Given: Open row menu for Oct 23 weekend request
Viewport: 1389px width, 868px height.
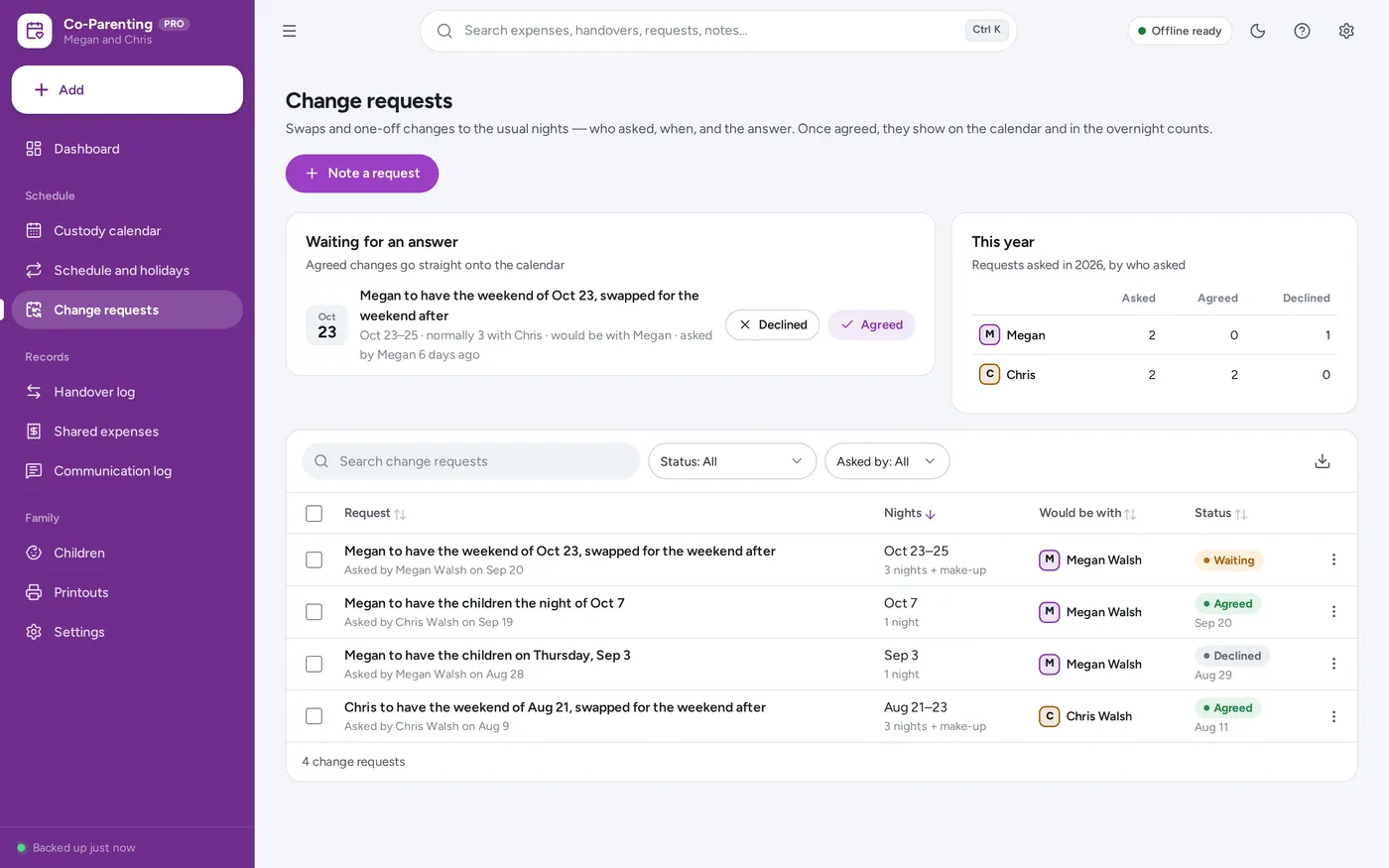Looking at the screenshot, I should [x=1333, y=559].
